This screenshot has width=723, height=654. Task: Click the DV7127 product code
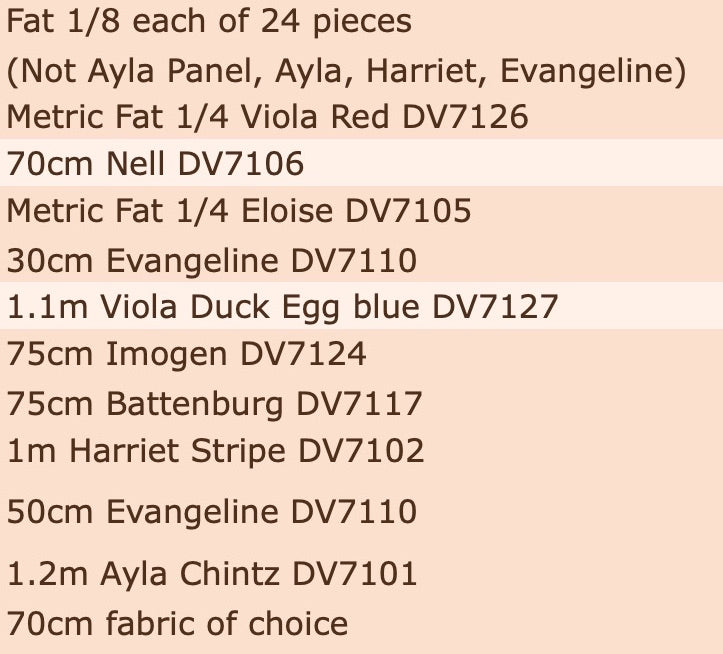click(x=495, y=306)
